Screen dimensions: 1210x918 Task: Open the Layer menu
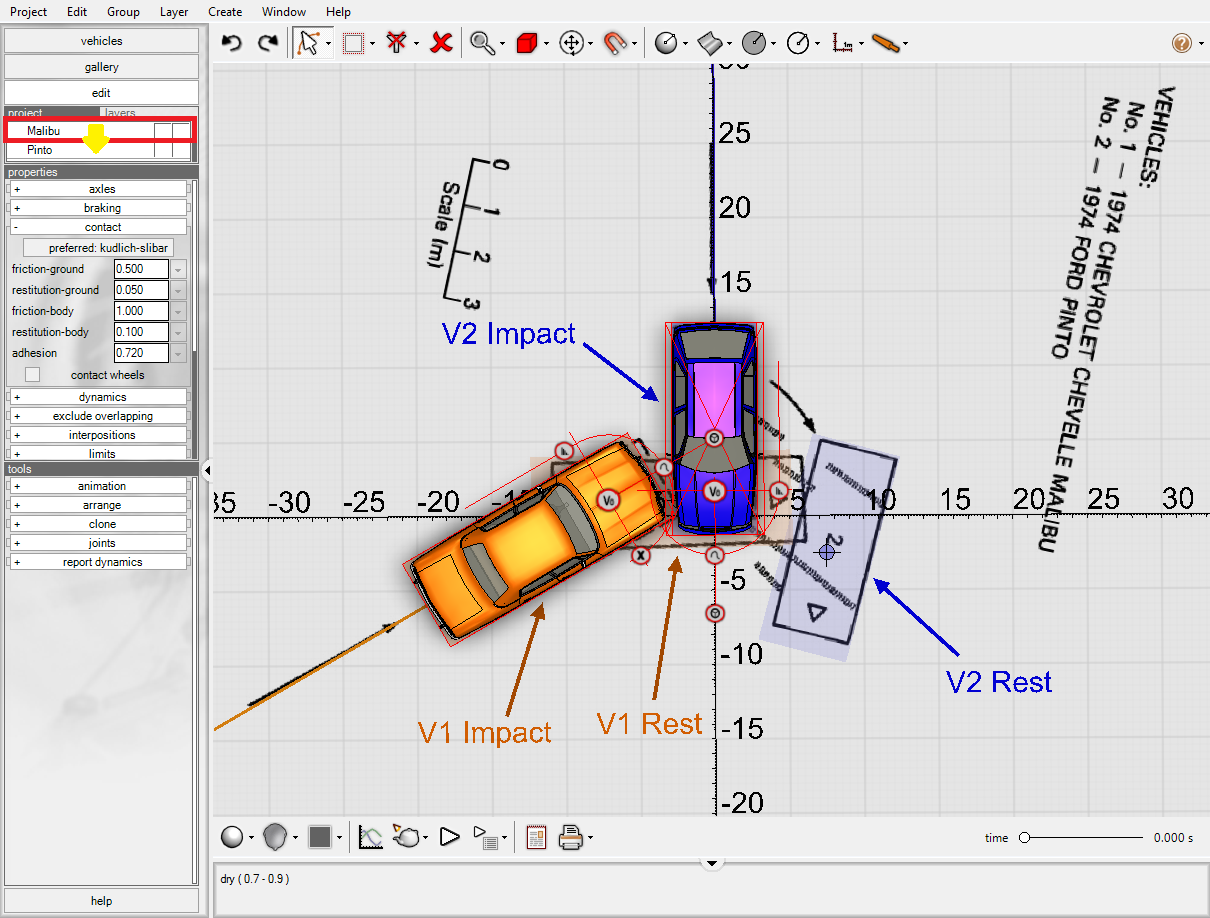click(x=174, y=12)
